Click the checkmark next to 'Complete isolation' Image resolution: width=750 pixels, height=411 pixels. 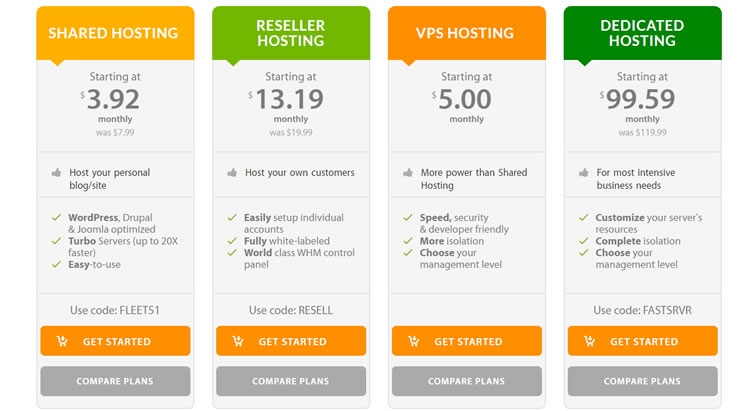coord(584,241)
